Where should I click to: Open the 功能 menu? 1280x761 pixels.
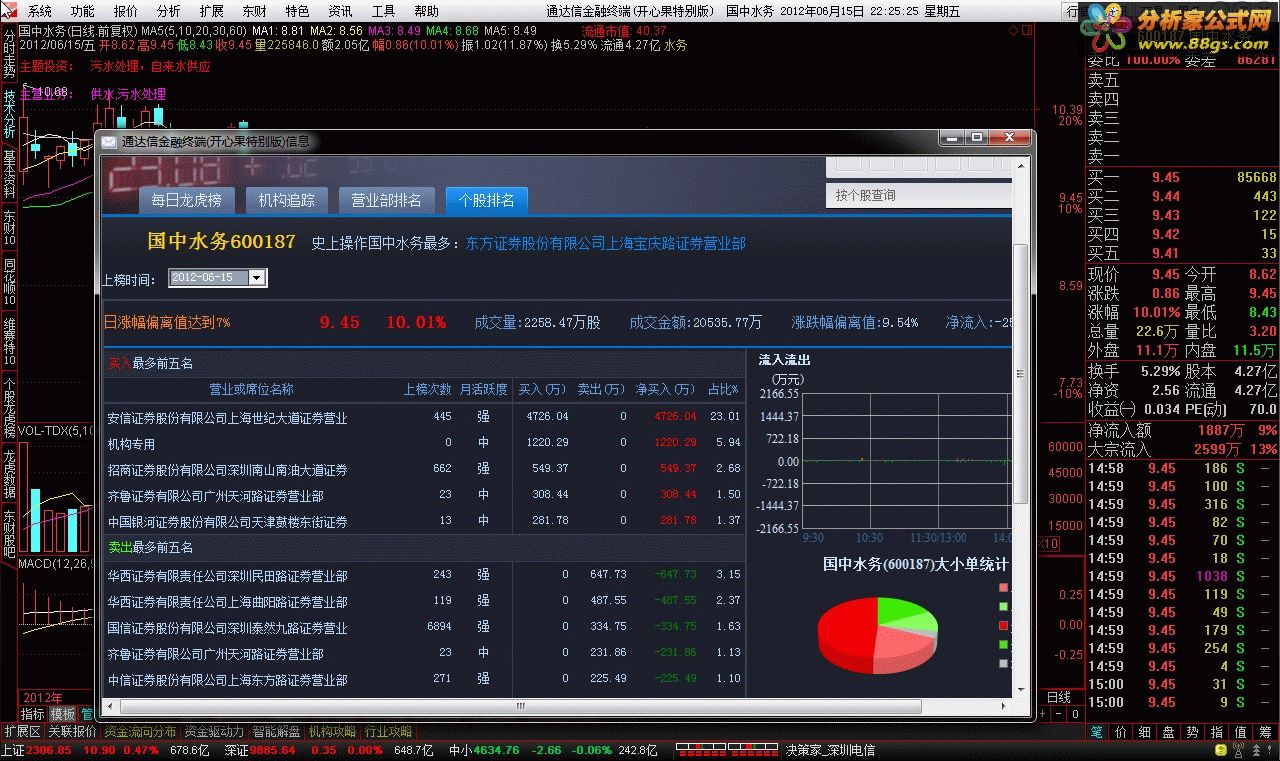click(82, 11)
